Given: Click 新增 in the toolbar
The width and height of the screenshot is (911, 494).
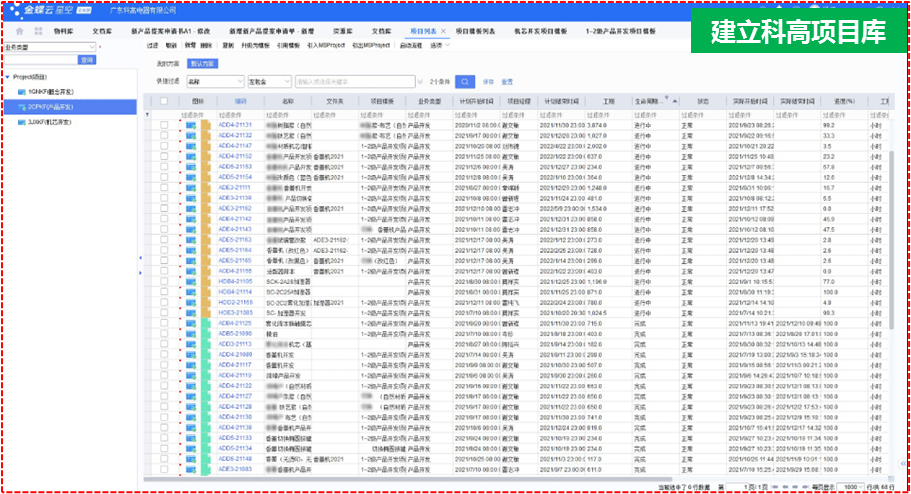Looking at the screenshot, I should coord(190,45).
